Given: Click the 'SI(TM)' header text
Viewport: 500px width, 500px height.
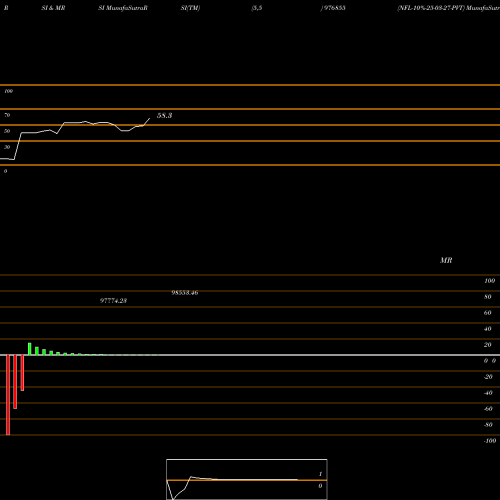Looking at the screenshot, I should point(190,8).
